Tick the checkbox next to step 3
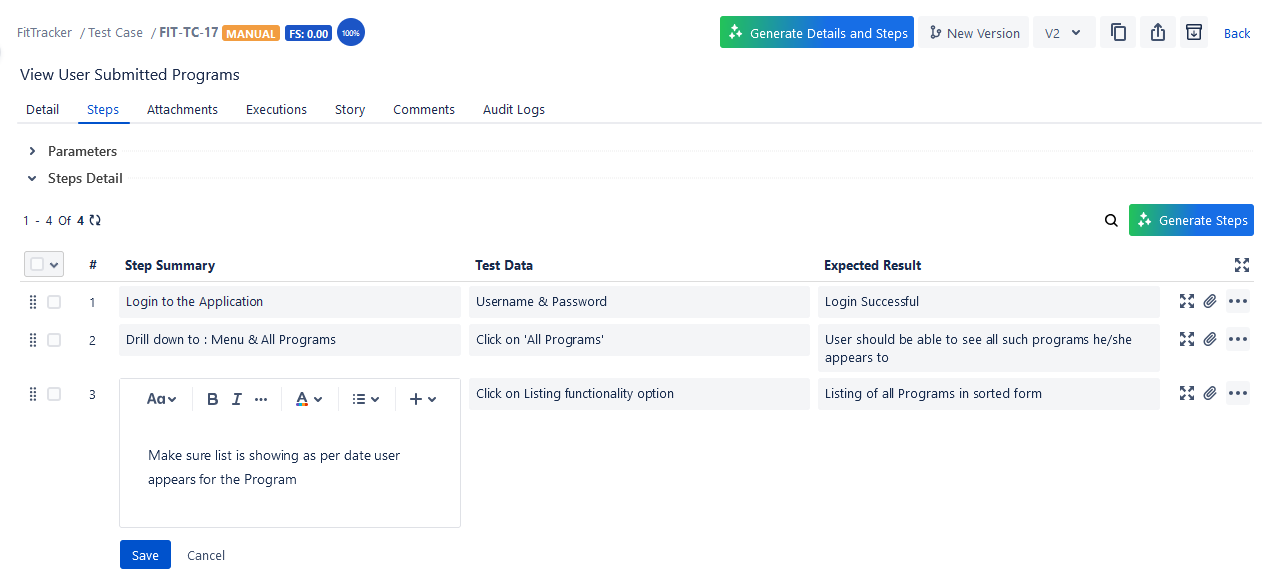This screenshot has width=1270, height=576. tap(54, 394)
